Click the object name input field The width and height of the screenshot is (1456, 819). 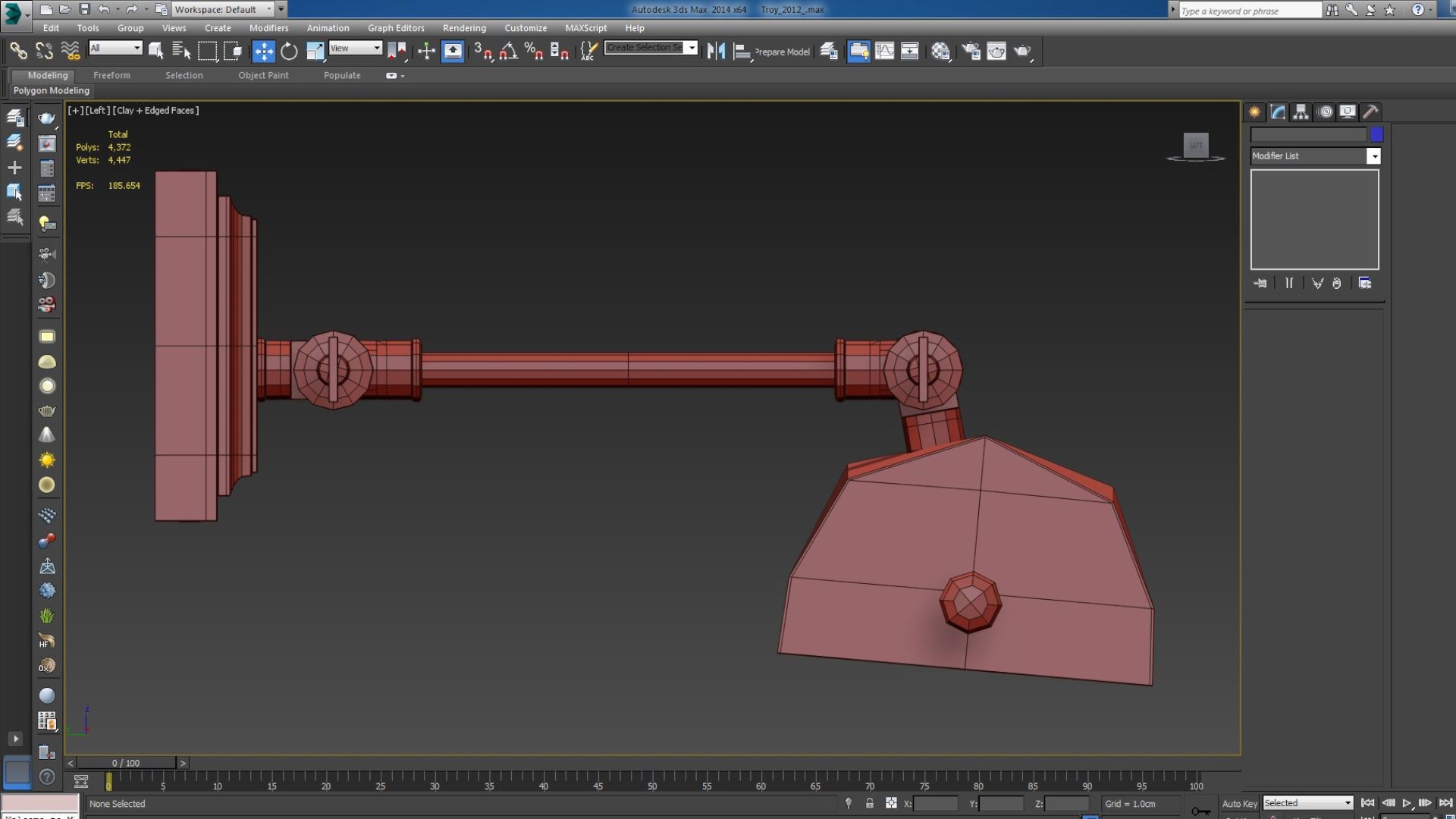pyautogui.click(x=1308, y=134)
